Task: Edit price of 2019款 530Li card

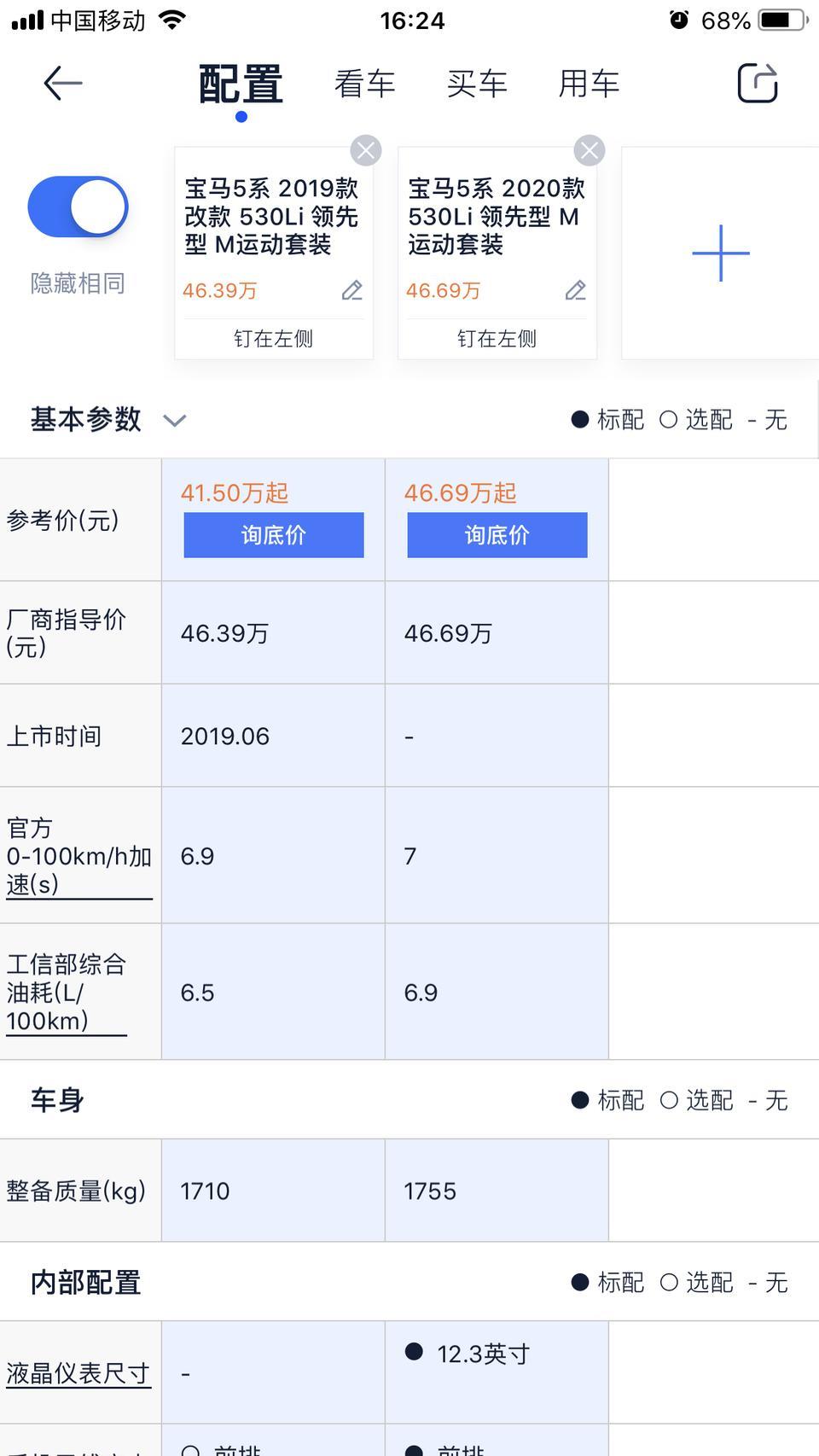Action: pyautogui.click(x=352, y=290)
